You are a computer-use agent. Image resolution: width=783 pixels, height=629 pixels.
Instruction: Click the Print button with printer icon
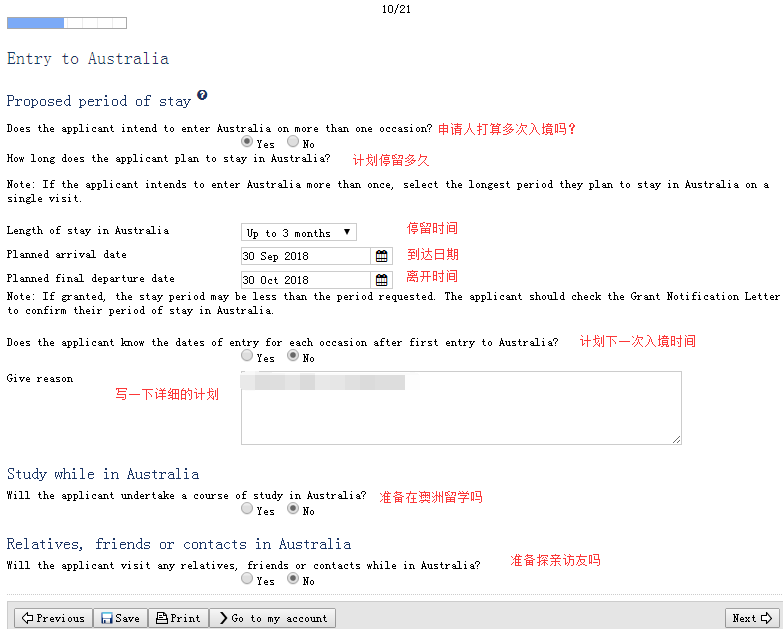tap(179, 618)
